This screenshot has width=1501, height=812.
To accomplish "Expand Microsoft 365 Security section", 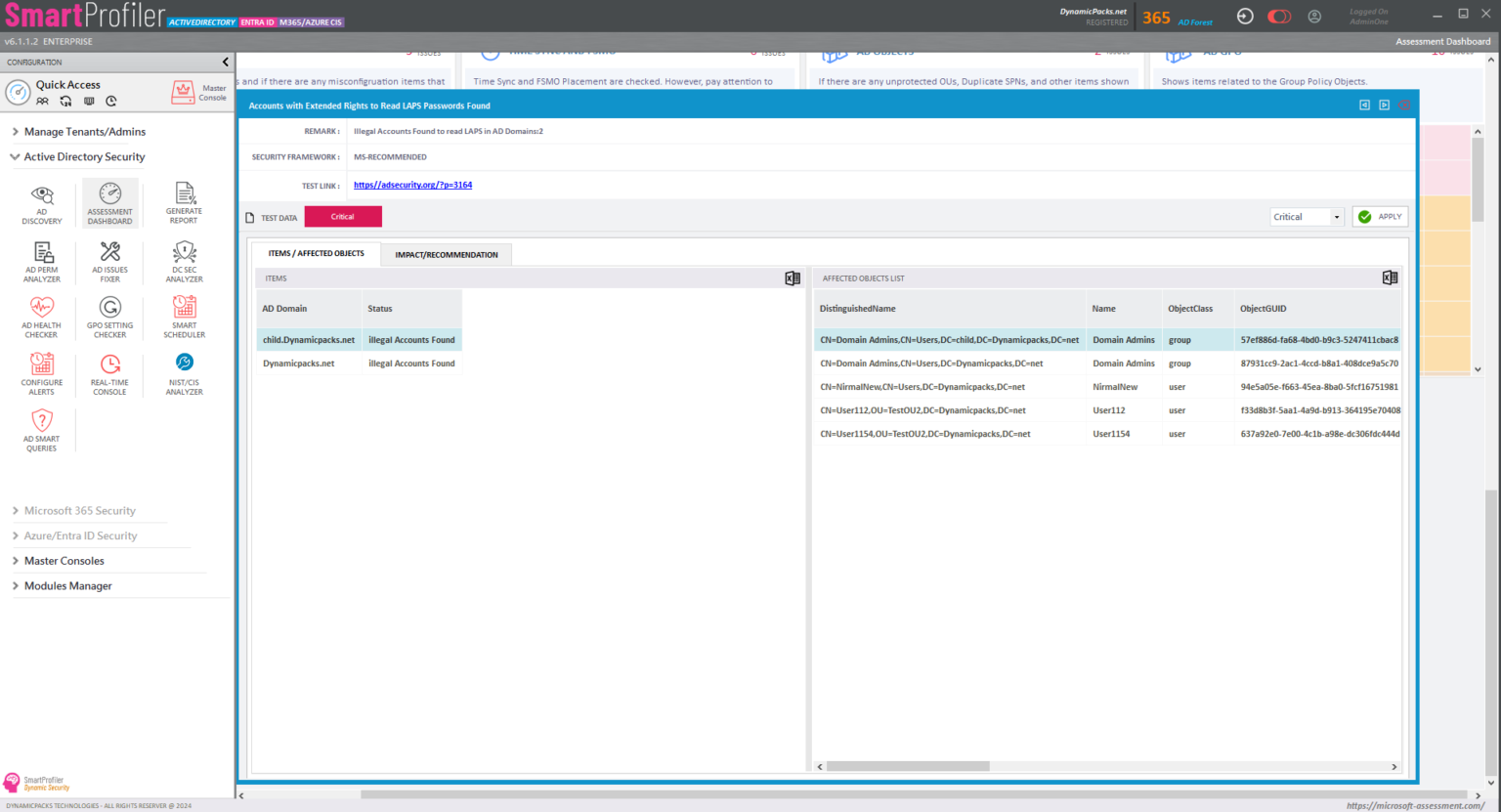I will click(73, 511).
